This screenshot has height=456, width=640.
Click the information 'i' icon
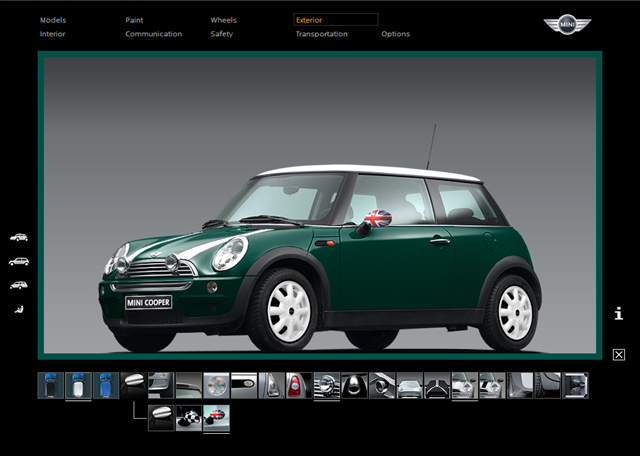[x=618, y=314]
